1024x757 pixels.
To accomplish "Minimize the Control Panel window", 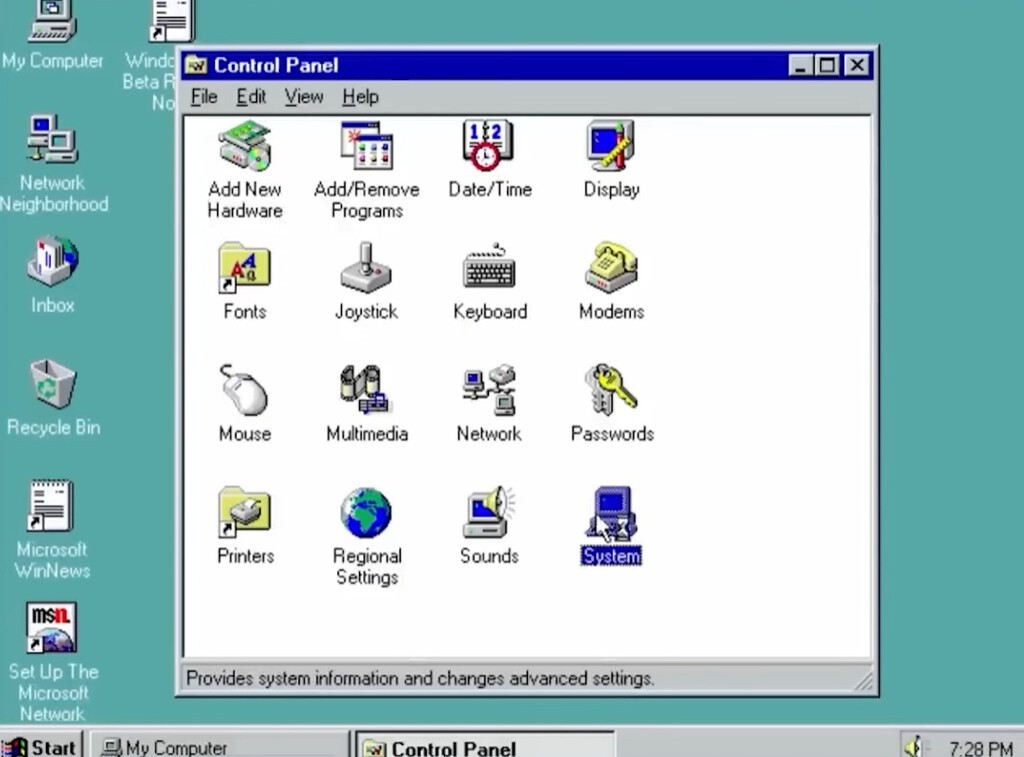I will click(801, 65).
